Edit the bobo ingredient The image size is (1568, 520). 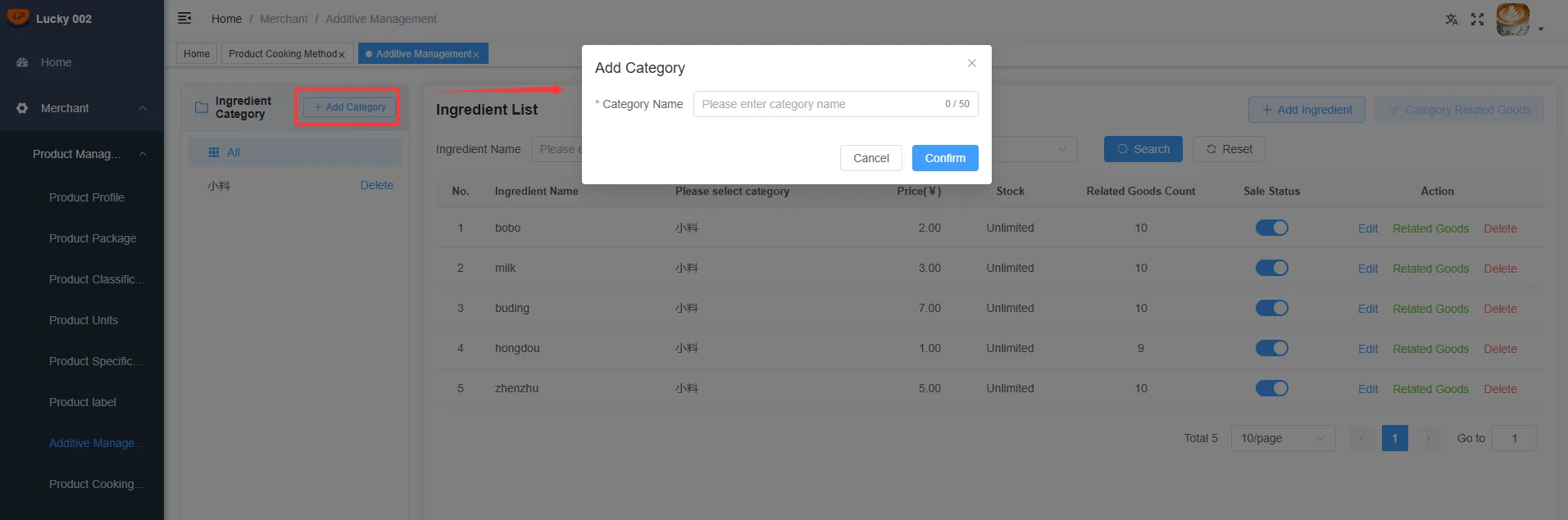[x=1367, y=228]
